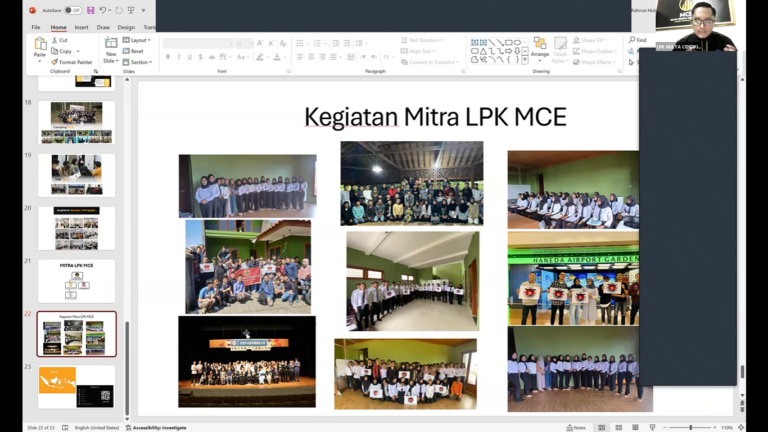Click the zoom slider handle
768x432 pixels.
(x=691, y=428)
